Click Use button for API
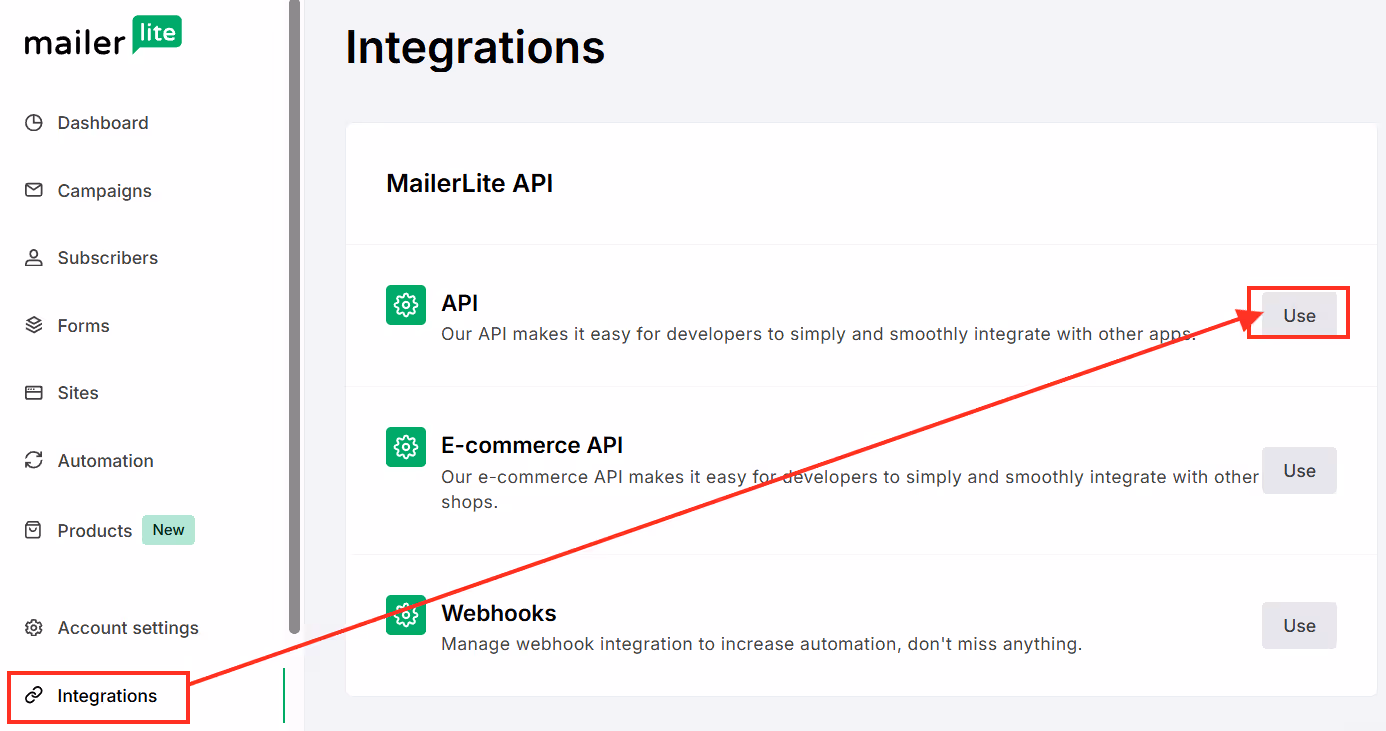 click(1299, 315)
